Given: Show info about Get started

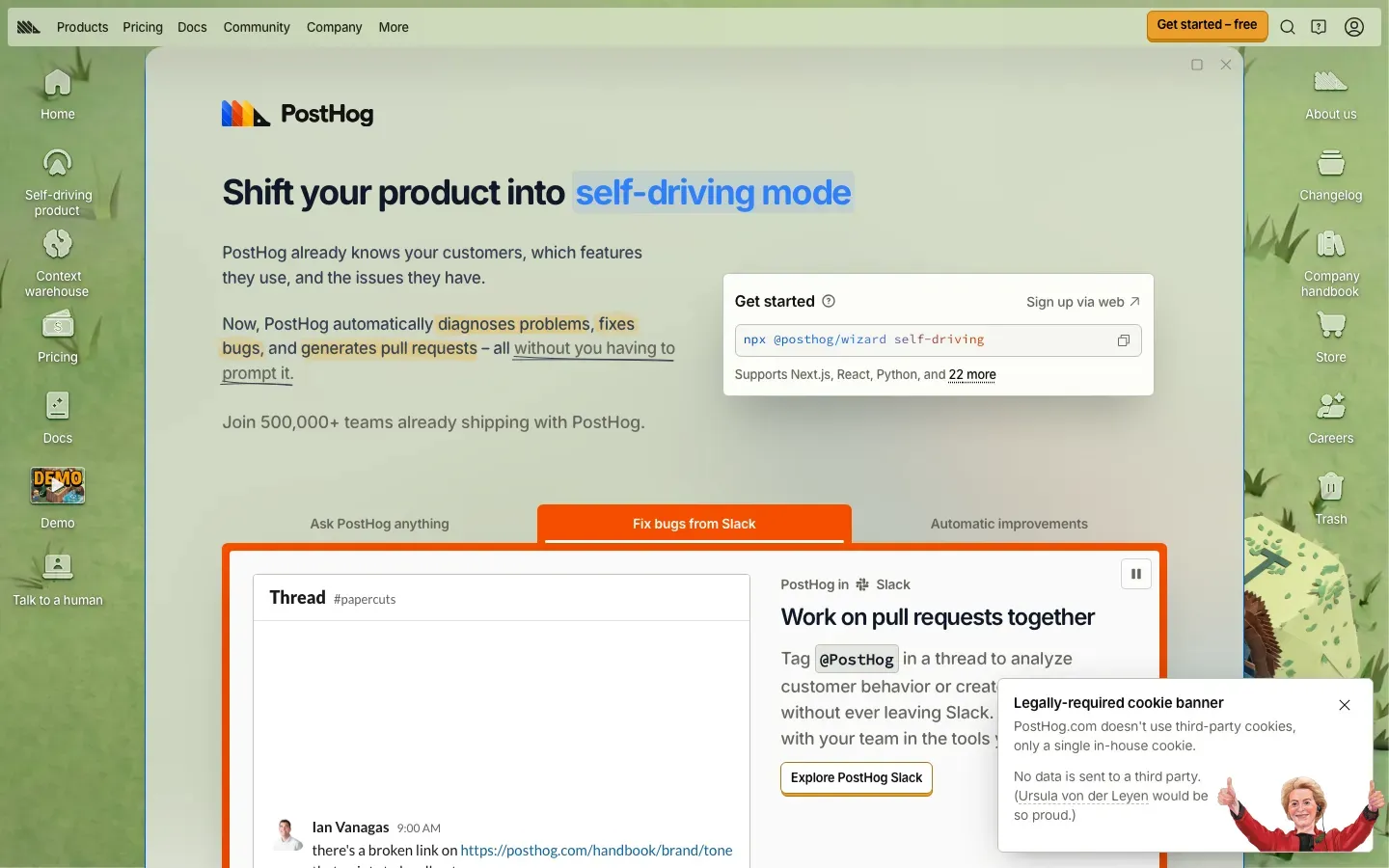Looking at the screenshot, I should 829,301.
